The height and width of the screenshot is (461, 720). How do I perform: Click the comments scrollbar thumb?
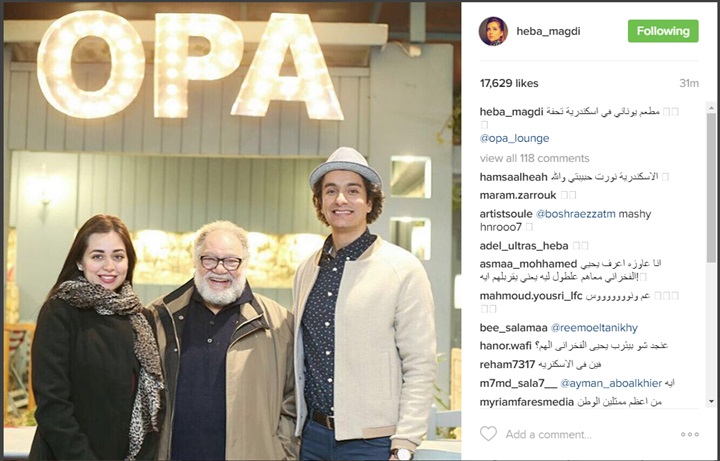point(711,188)
